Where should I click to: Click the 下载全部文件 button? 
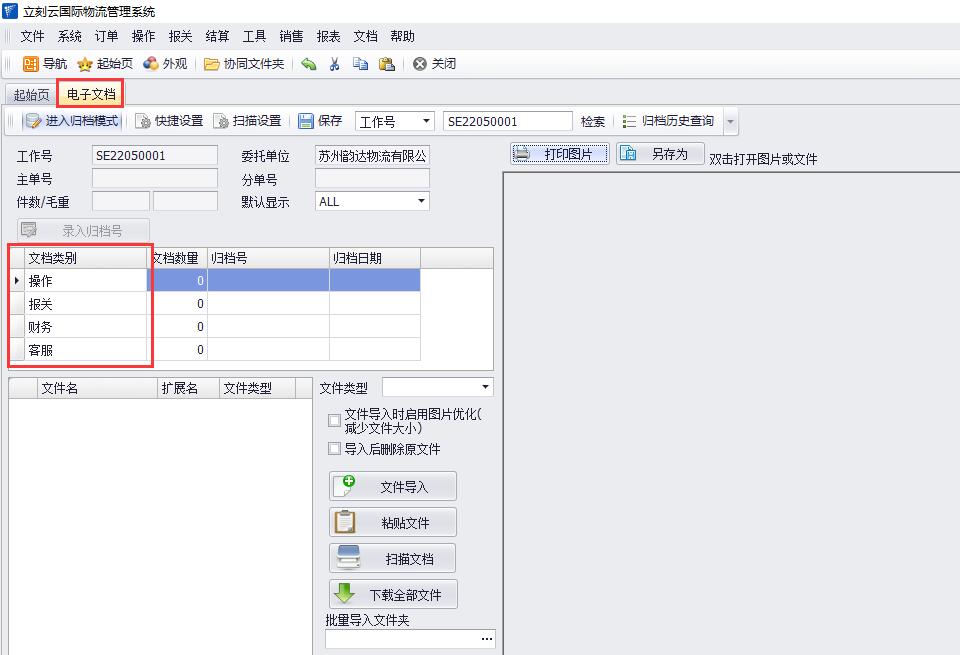click(x=393, y=594)
